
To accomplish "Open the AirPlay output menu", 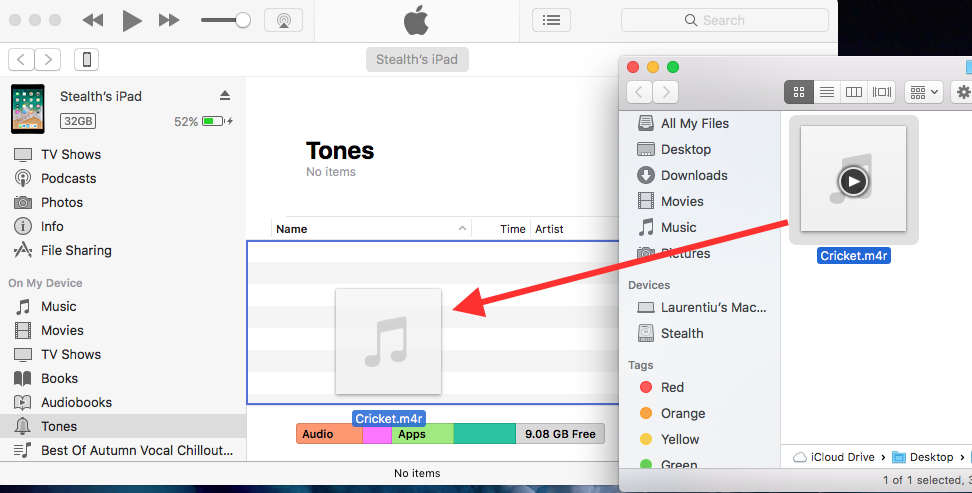I will coord(283,20).
